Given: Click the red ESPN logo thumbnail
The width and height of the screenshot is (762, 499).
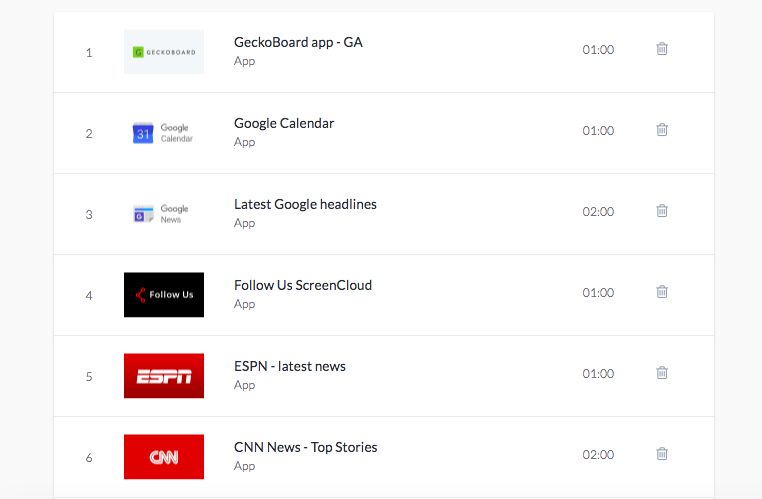Looking at the screenshot, I should click(164, 376).
